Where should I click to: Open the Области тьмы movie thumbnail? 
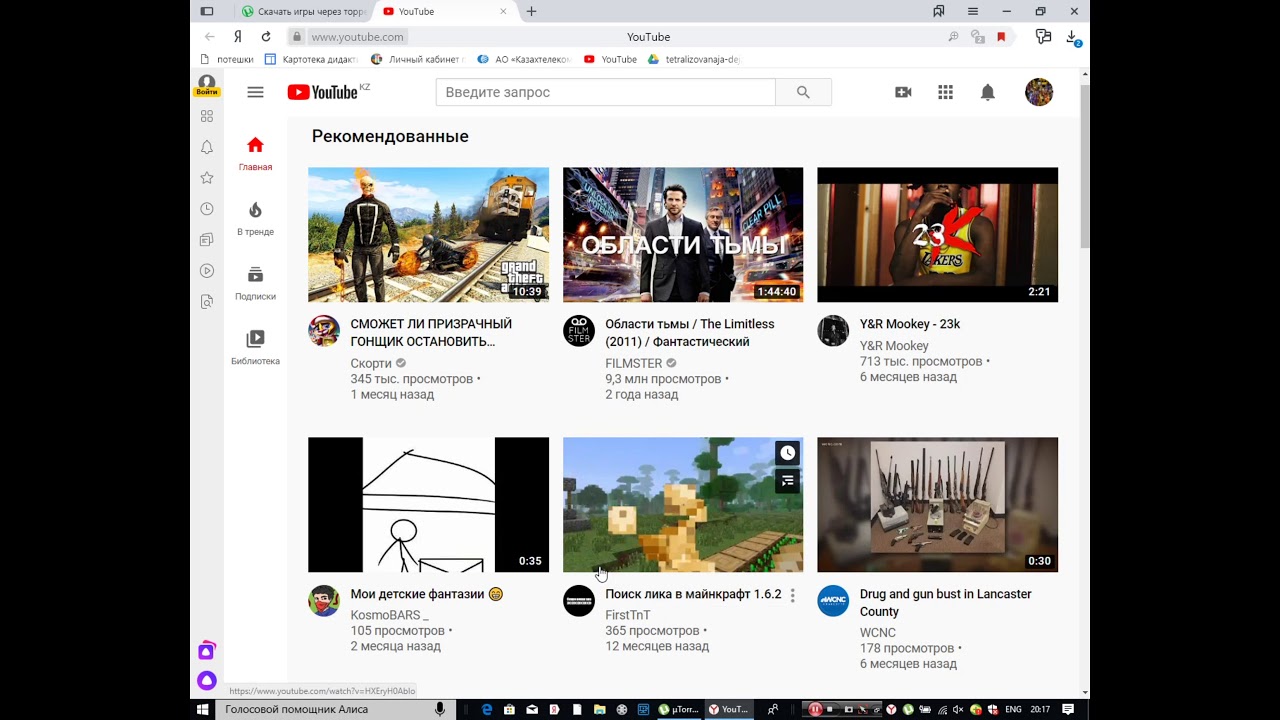683,235
